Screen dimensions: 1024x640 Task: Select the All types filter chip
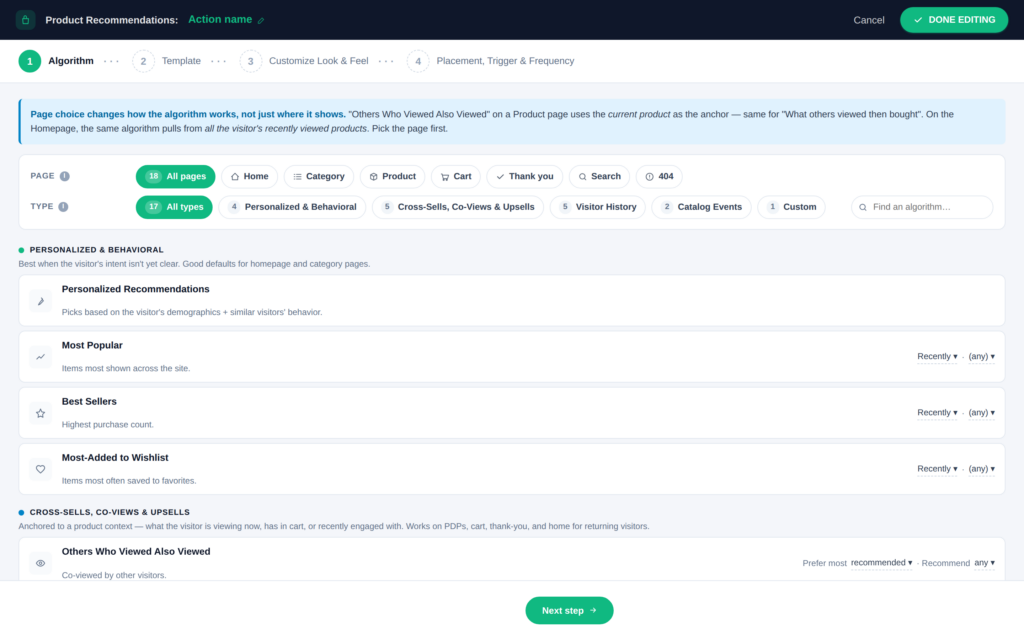[174, 207]
